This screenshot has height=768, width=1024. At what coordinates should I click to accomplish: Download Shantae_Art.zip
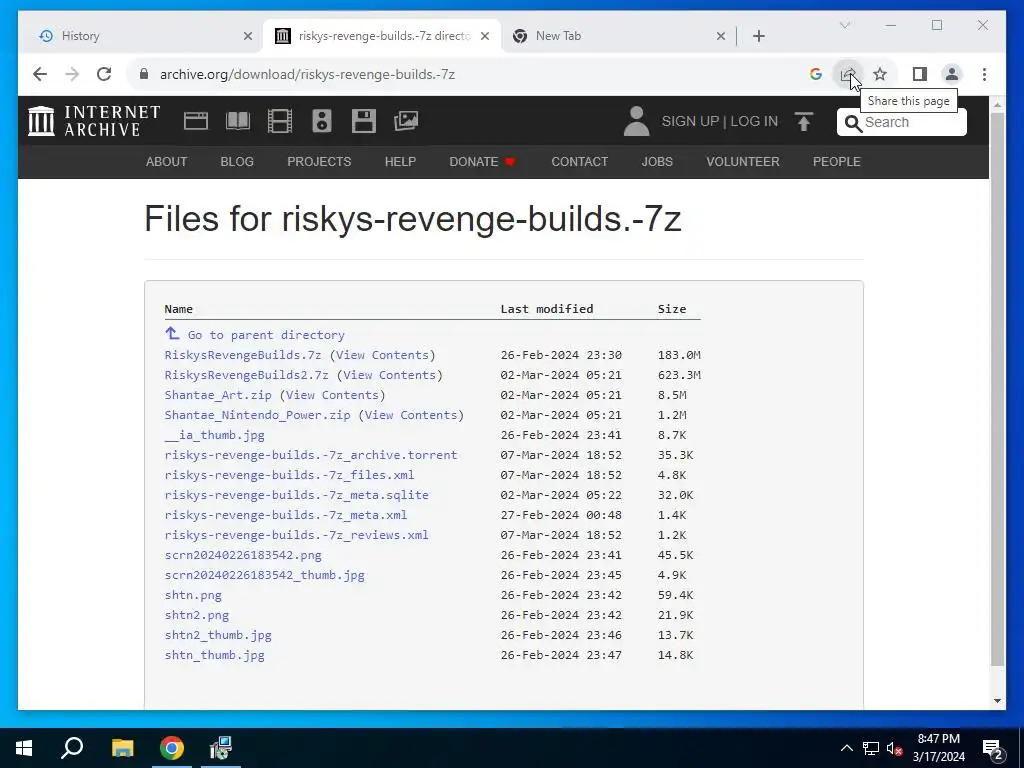(218, 395)
